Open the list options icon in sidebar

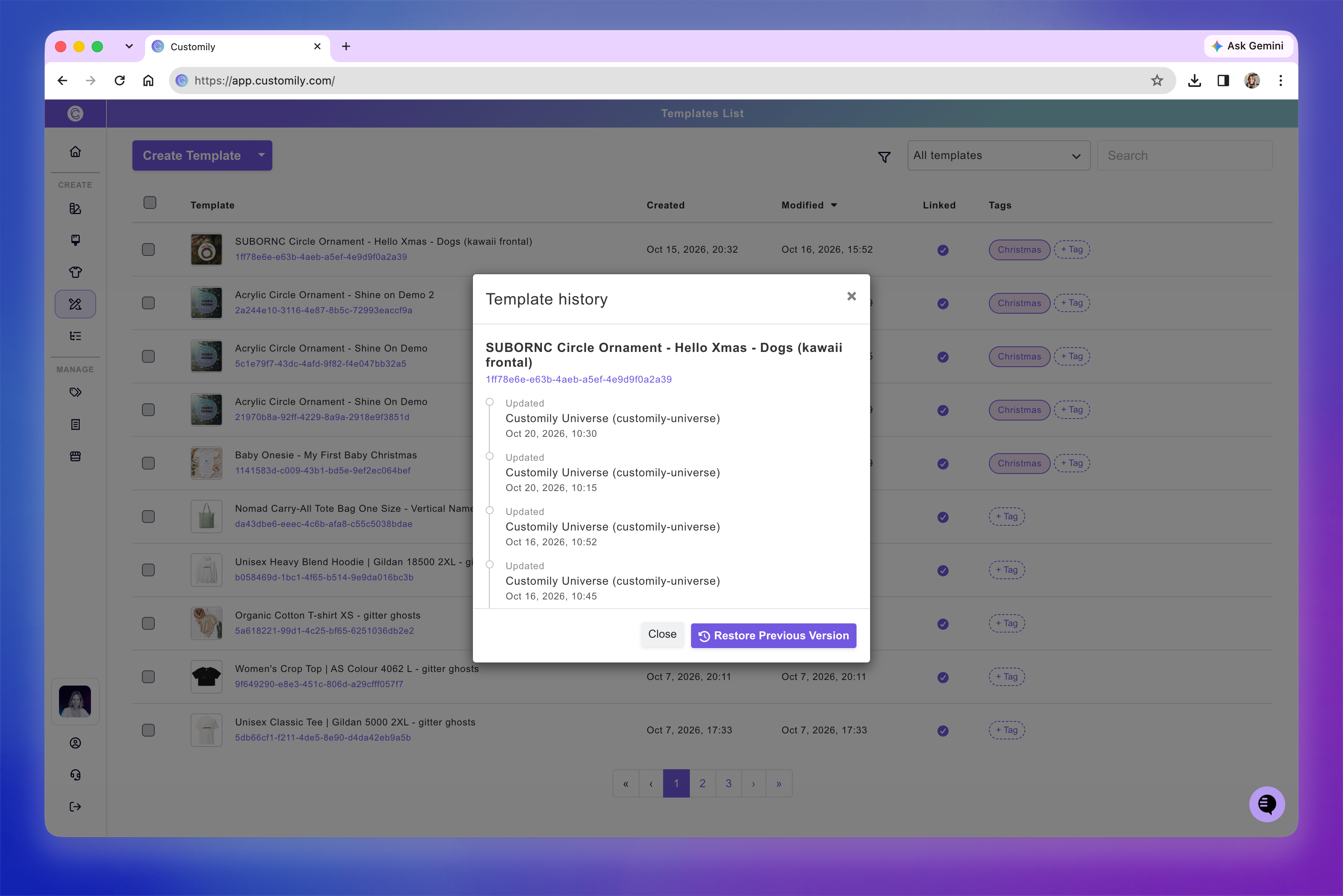tap(75, 336)
